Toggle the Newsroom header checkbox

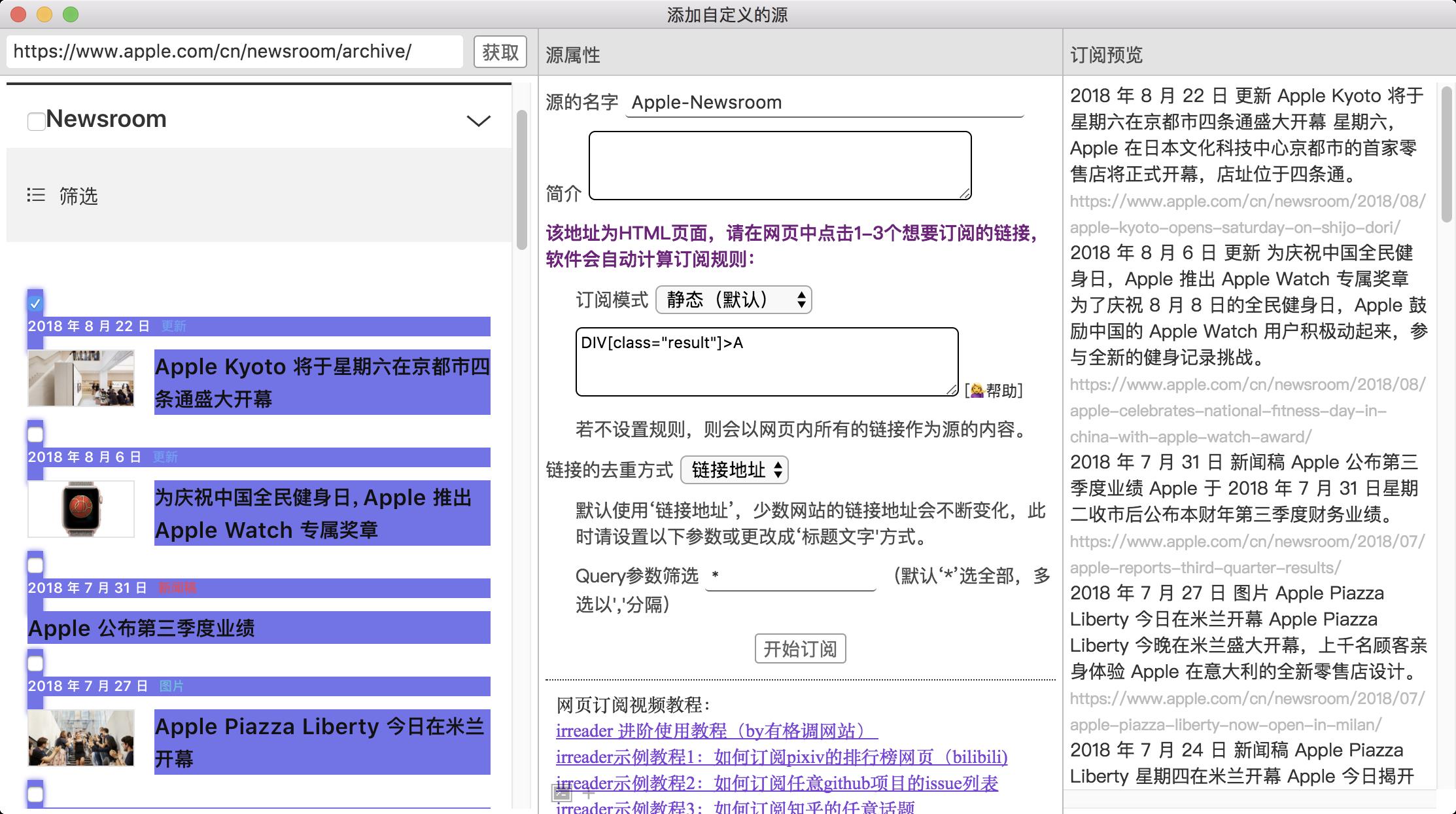pos(36,121)
